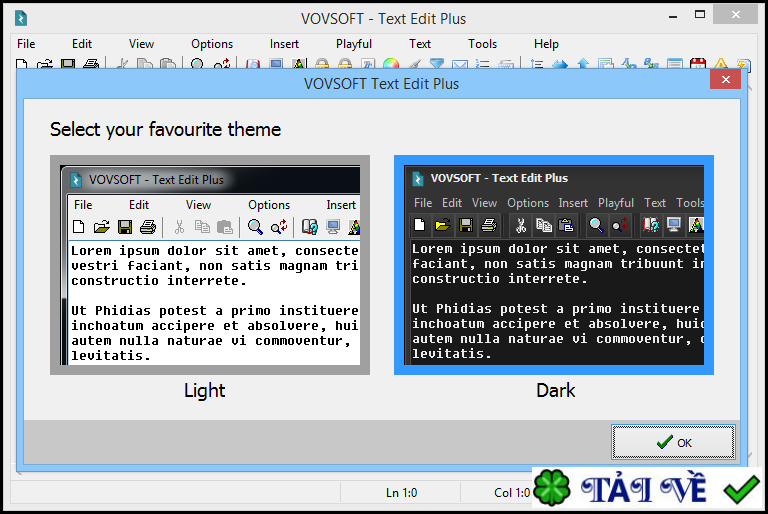
Task: Open the View menu
Action: tap(141, 44)
